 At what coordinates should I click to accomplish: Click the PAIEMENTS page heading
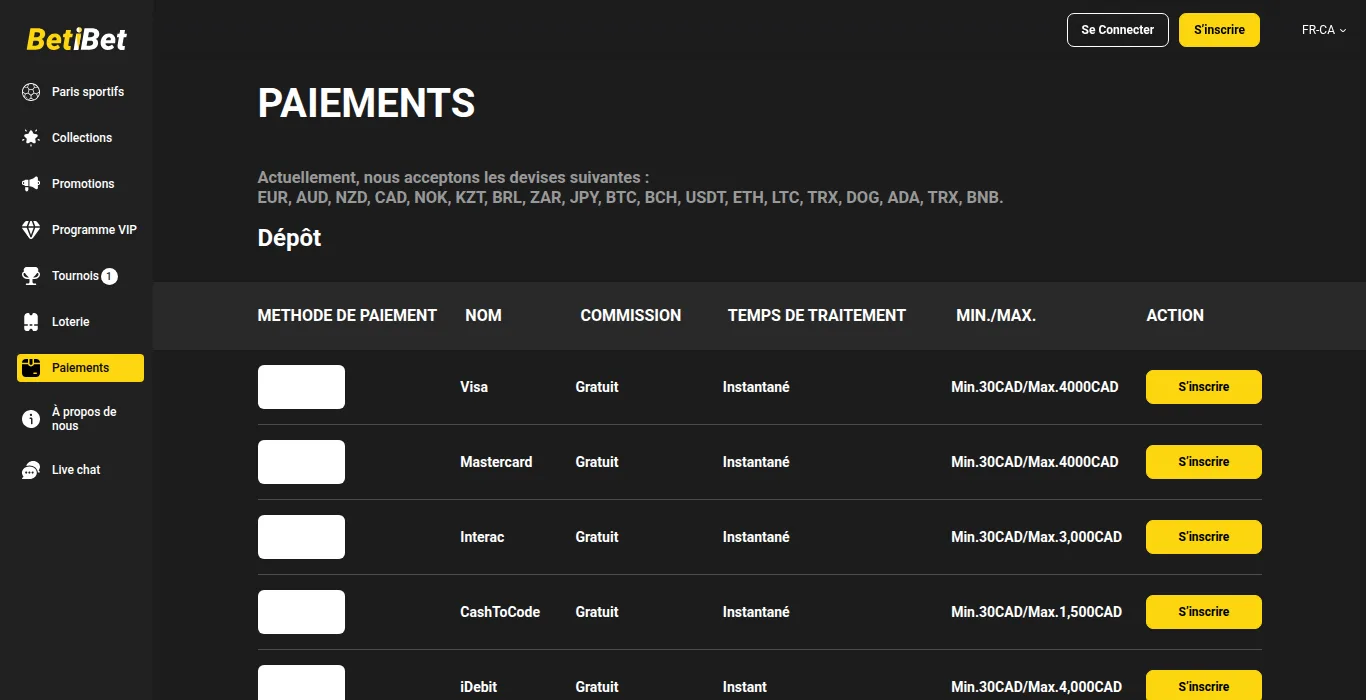367,103
